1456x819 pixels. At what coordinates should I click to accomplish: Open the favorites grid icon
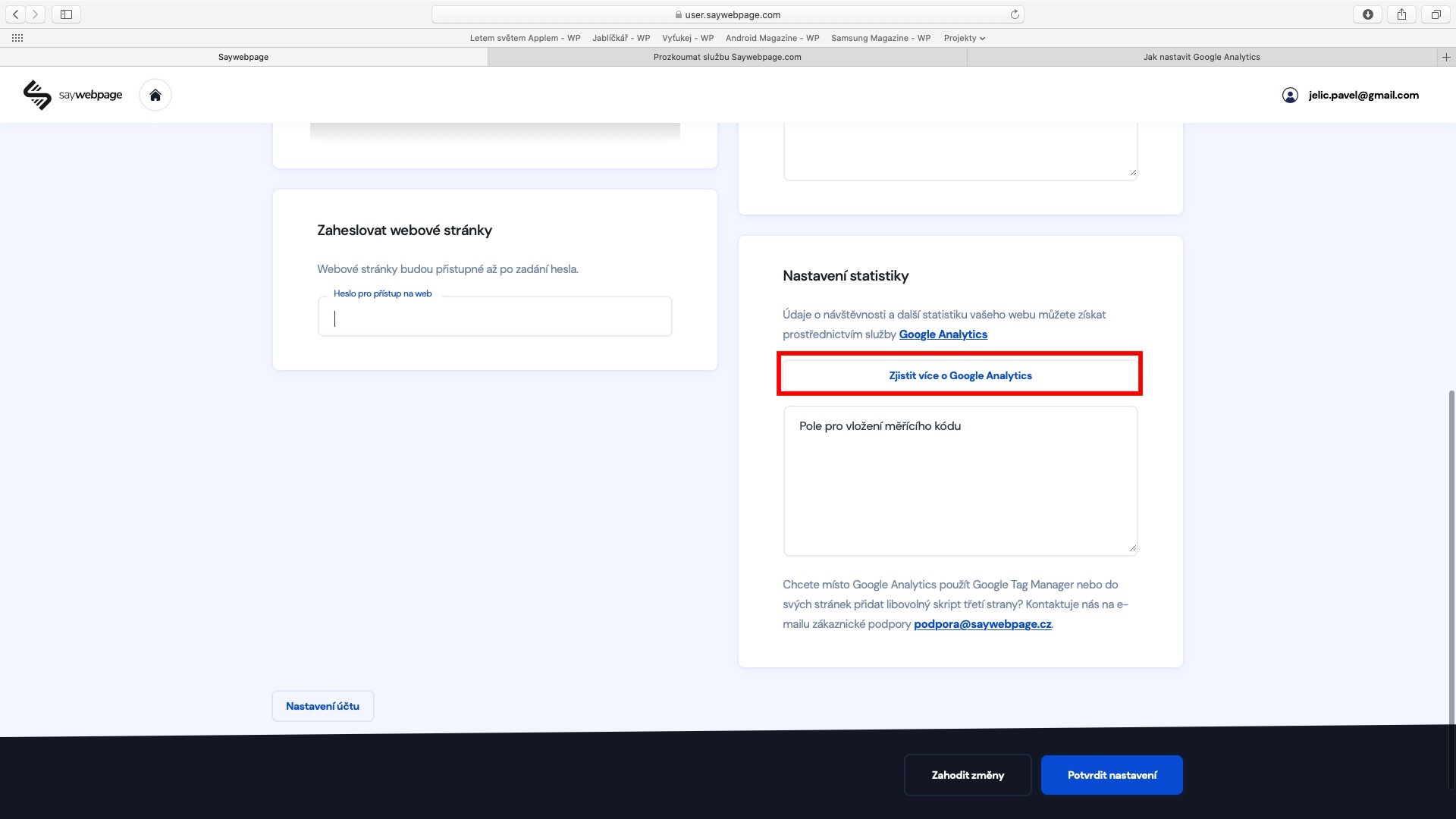pyautogui.click(x=17, y=38)
